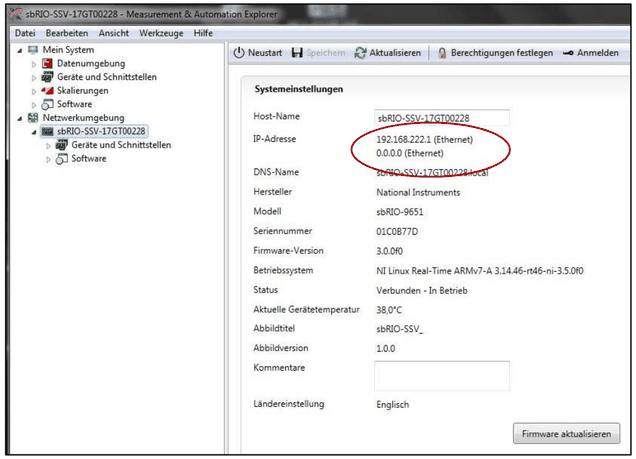The height and width of the screenshot is (459, 636).
Task: Click Geräte und Schnittstellen icon under Mein System
Action: tap(47, 77)
